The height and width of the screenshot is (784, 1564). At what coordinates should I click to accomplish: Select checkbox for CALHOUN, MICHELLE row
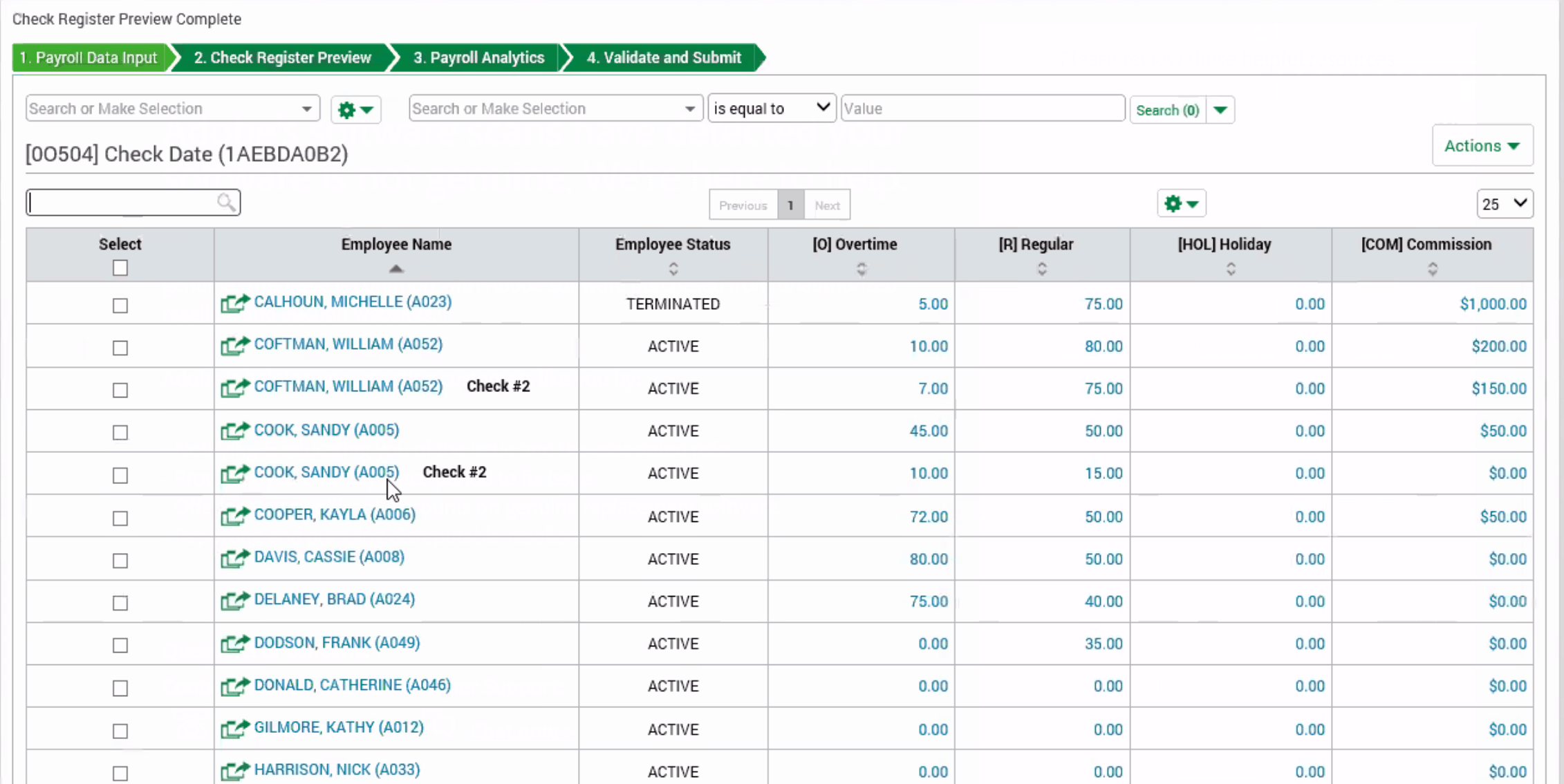click(120, 306)
